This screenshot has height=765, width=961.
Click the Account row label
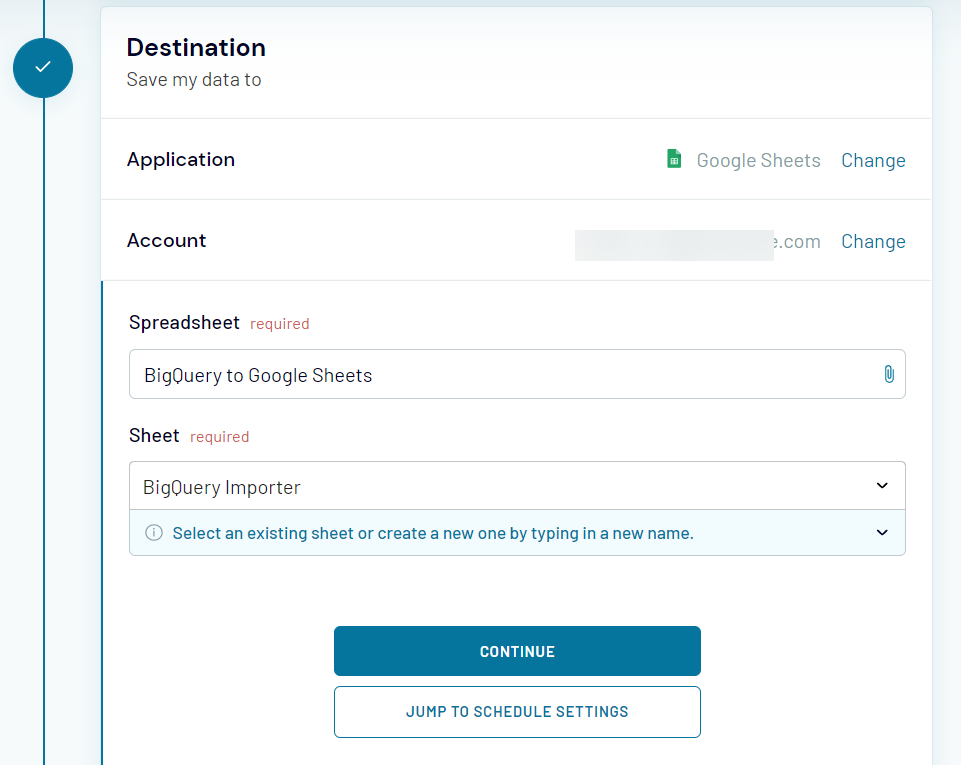click(x=166, y=240)
